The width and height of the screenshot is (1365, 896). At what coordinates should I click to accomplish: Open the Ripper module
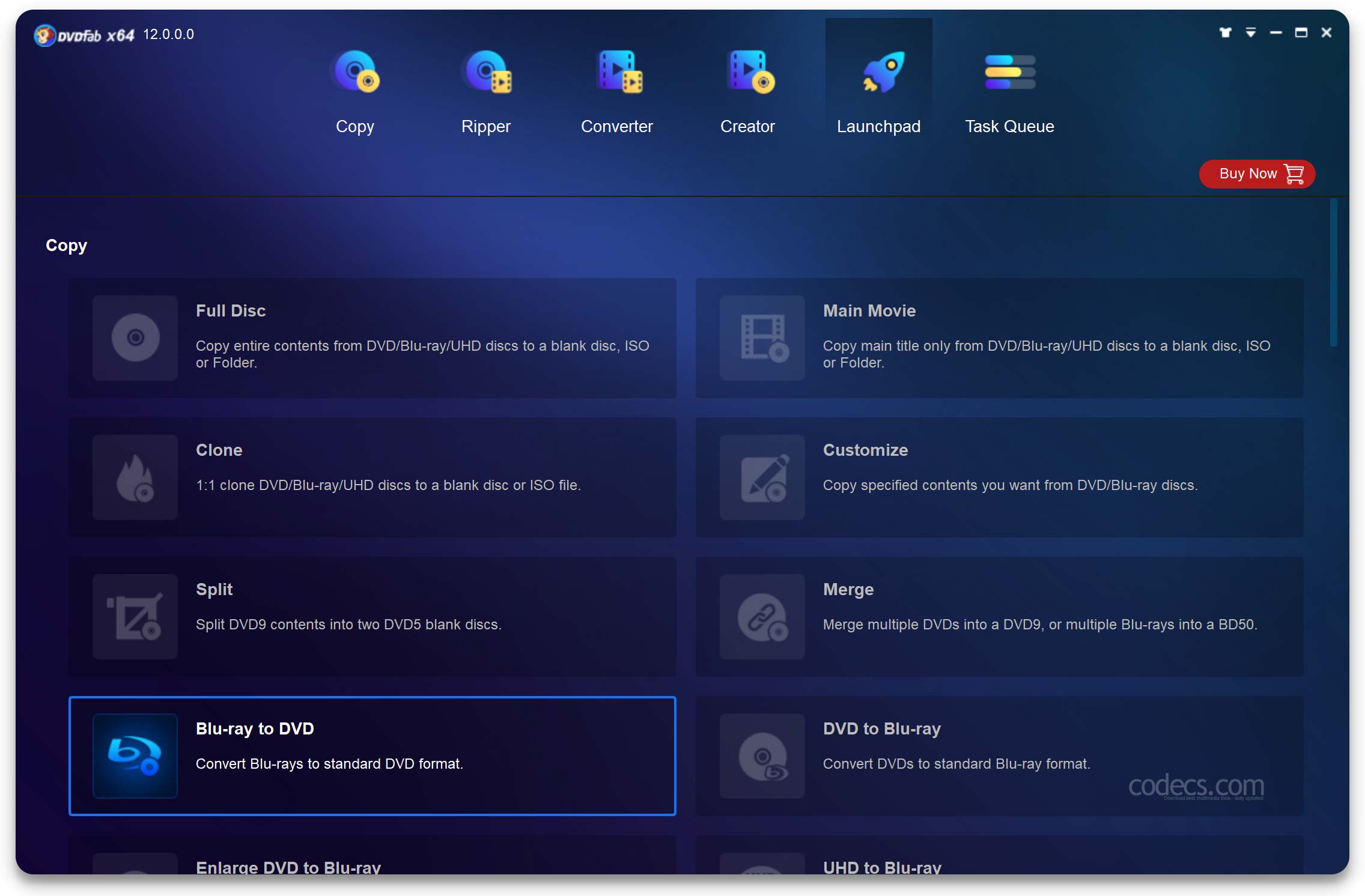486,91
